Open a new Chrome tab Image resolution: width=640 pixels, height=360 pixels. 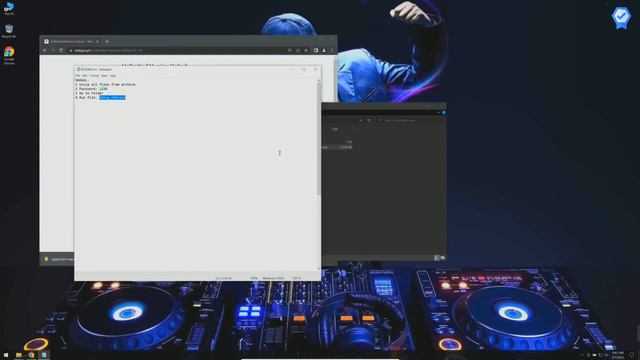pos(107,41)
